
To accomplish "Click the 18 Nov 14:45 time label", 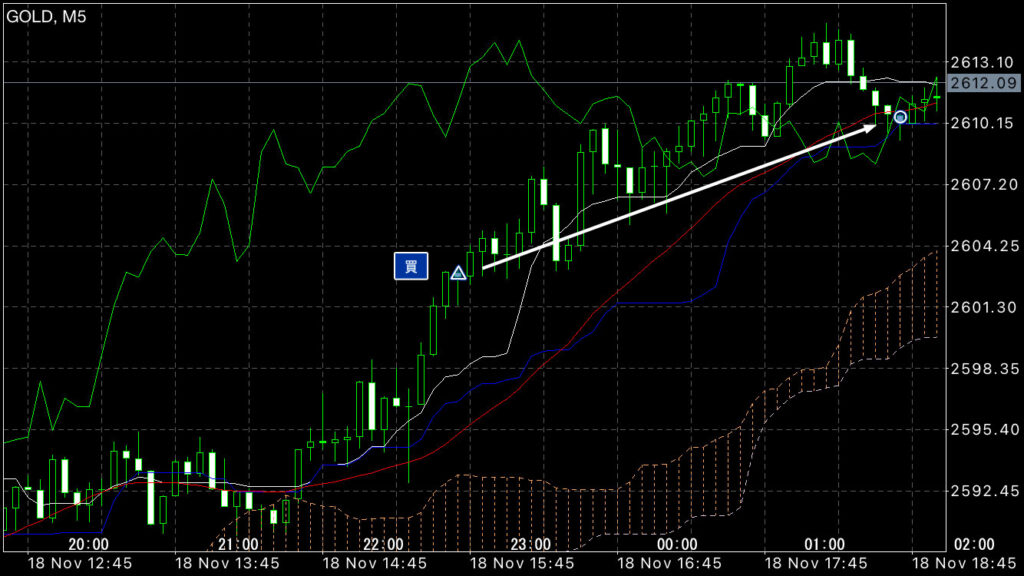I will click(375, 564).
